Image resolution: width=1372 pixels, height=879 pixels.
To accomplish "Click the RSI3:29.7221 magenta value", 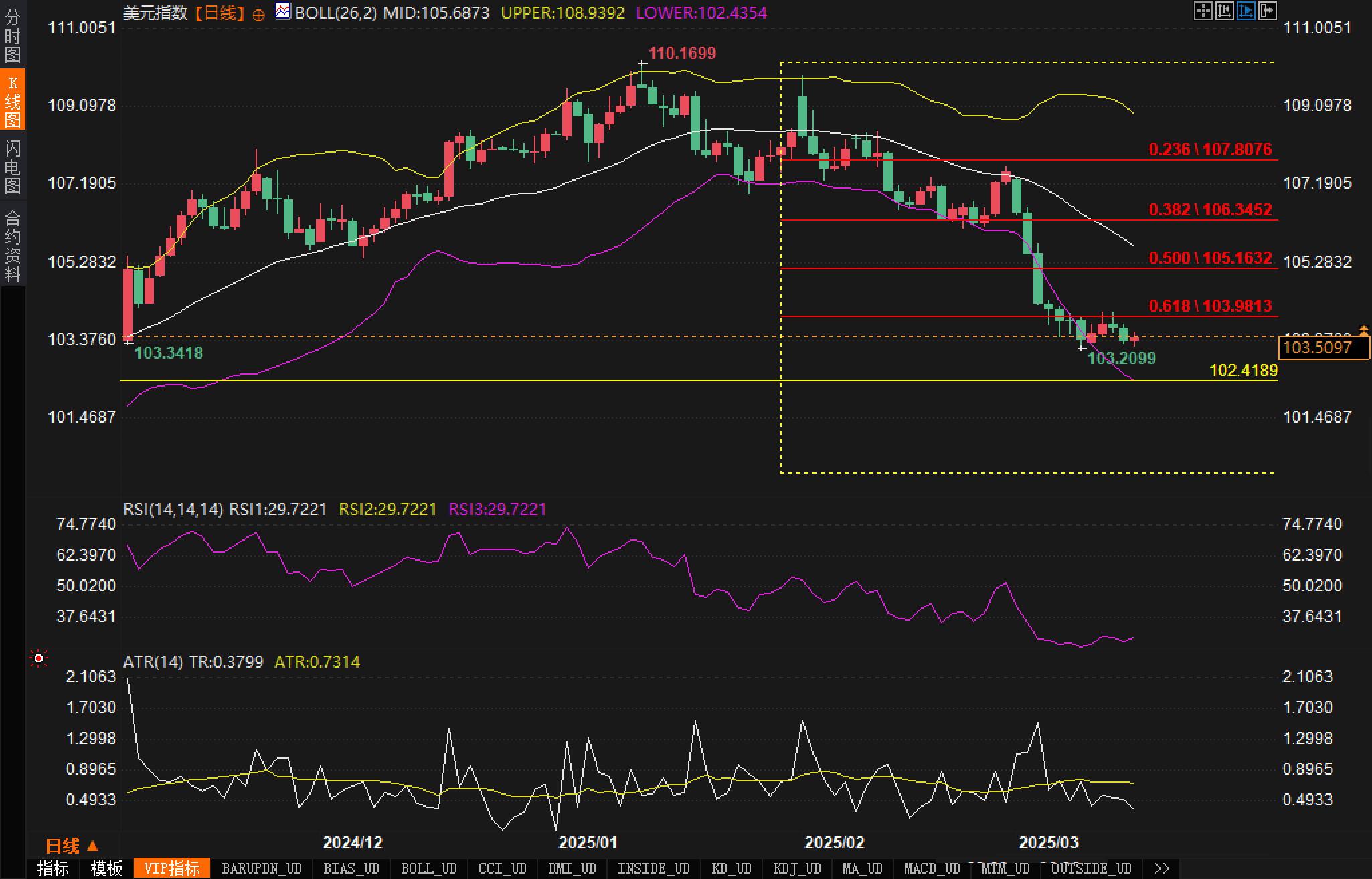I will pyautogui.click(x=497, y=509).
